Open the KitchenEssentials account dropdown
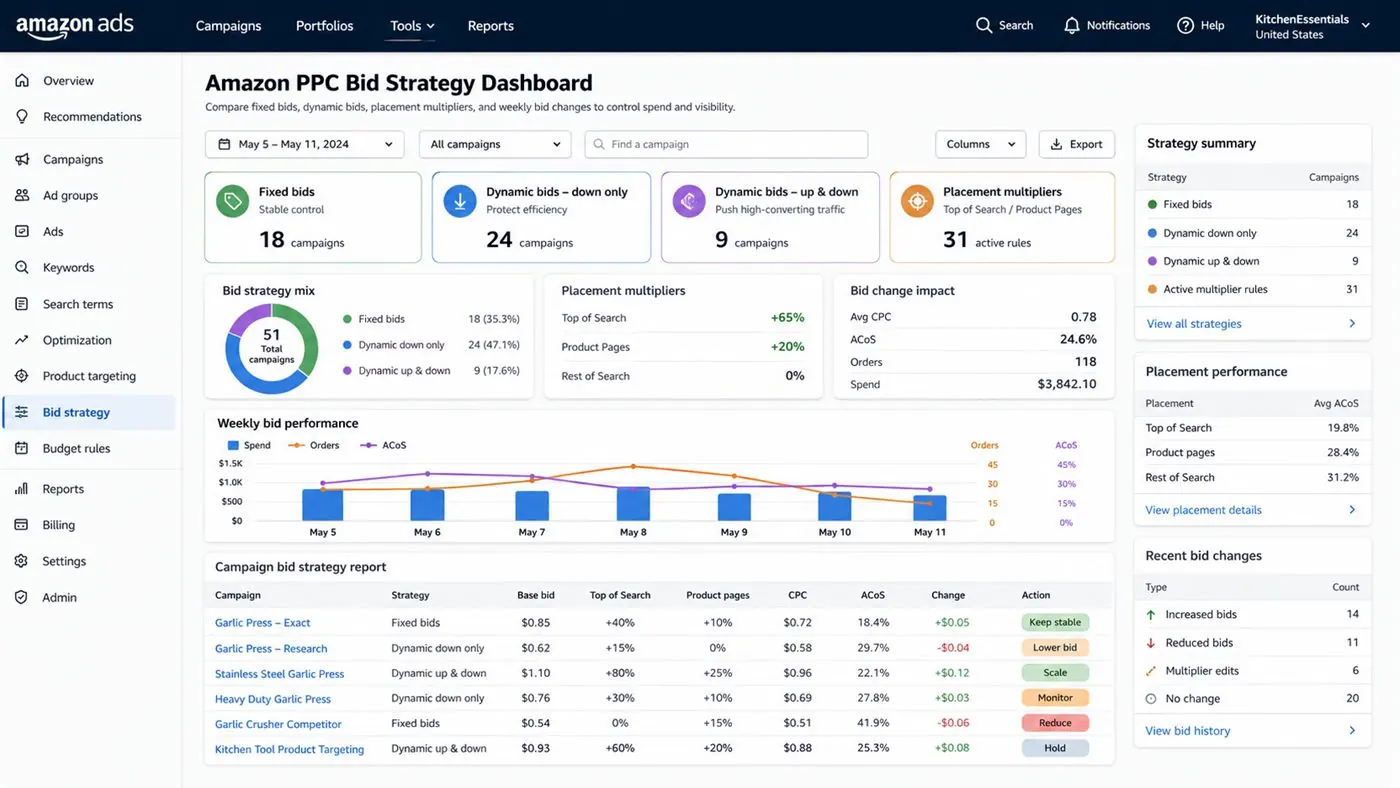Viewport: 1400px width, 788px height. coord(1313,26)
